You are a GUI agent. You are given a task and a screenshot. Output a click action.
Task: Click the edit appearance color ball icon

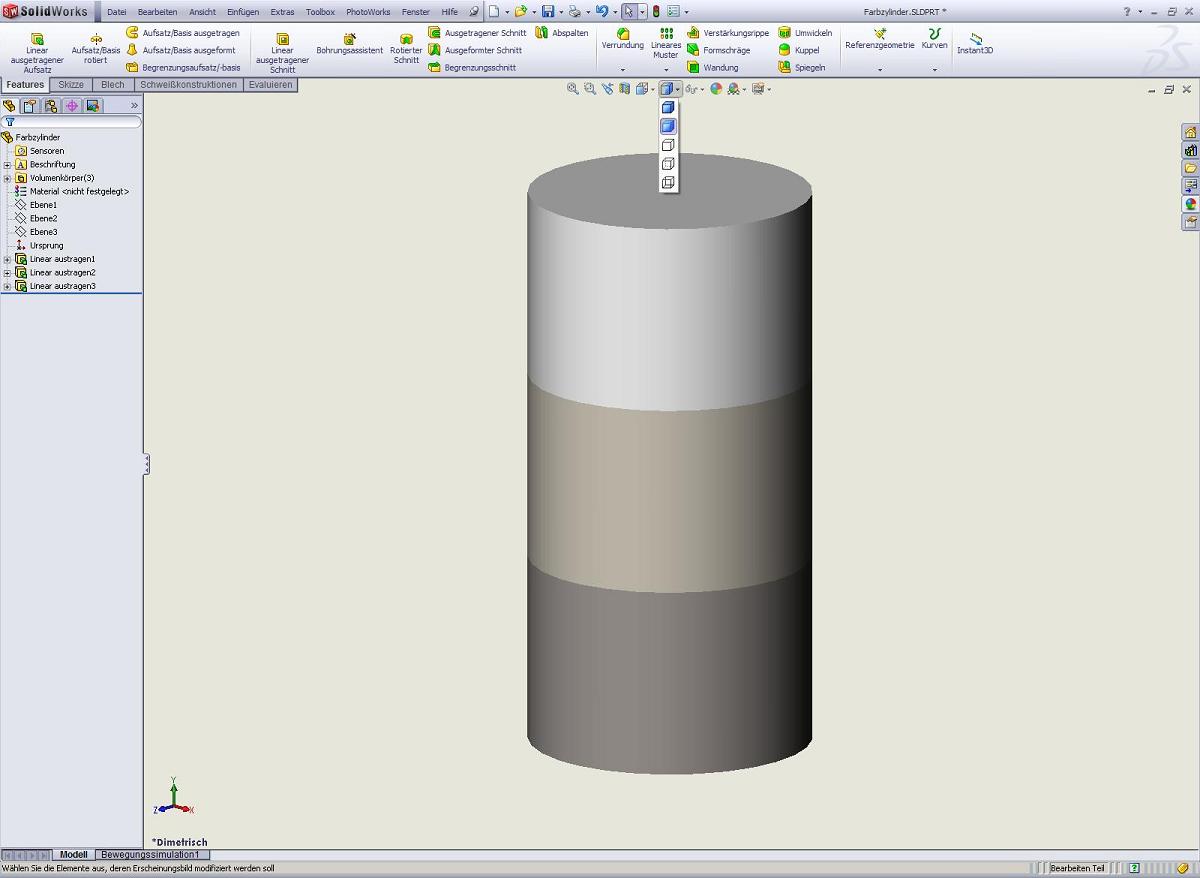click(x=716, y=89)
